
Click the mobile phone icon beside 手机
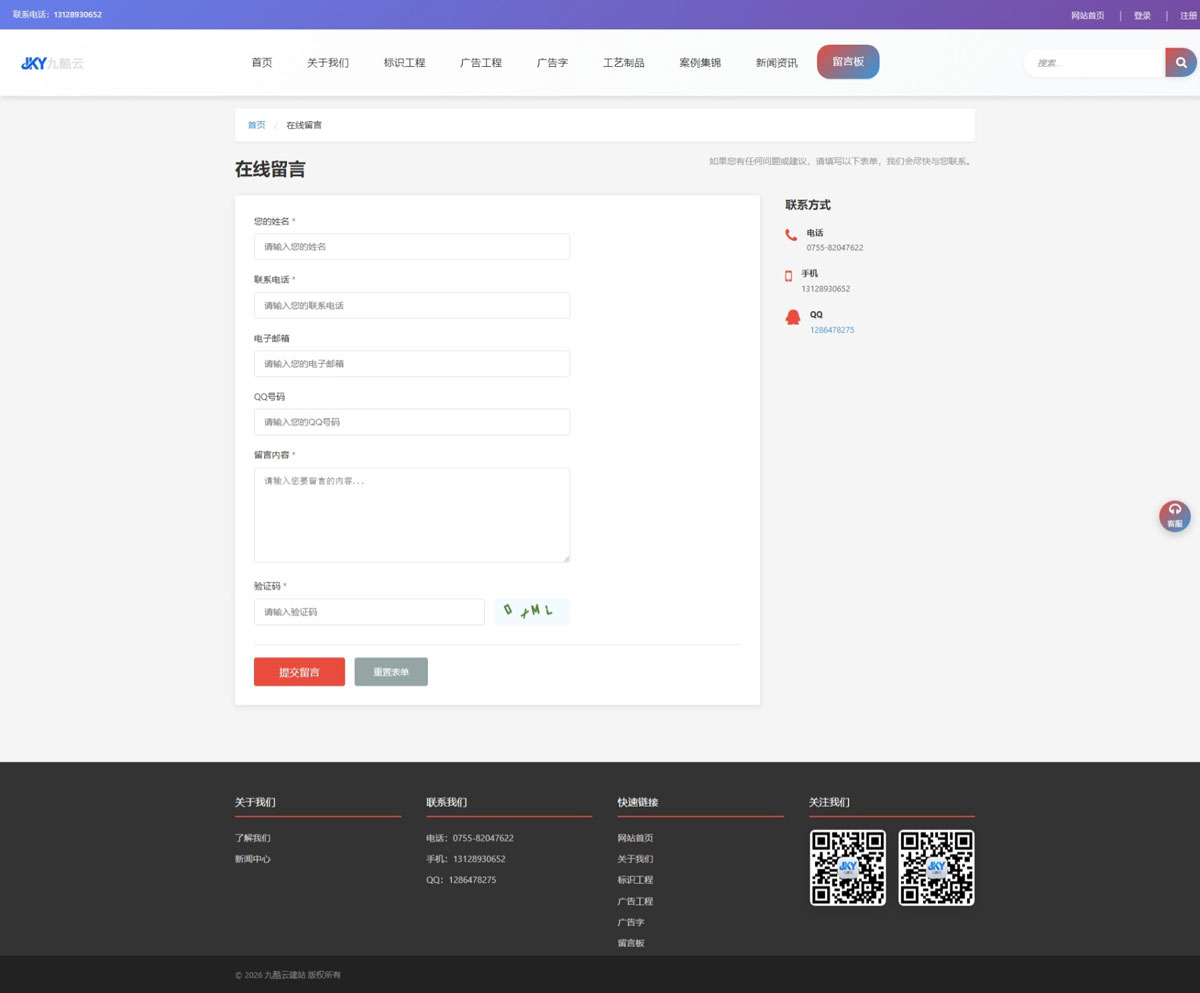coord(790,276)
